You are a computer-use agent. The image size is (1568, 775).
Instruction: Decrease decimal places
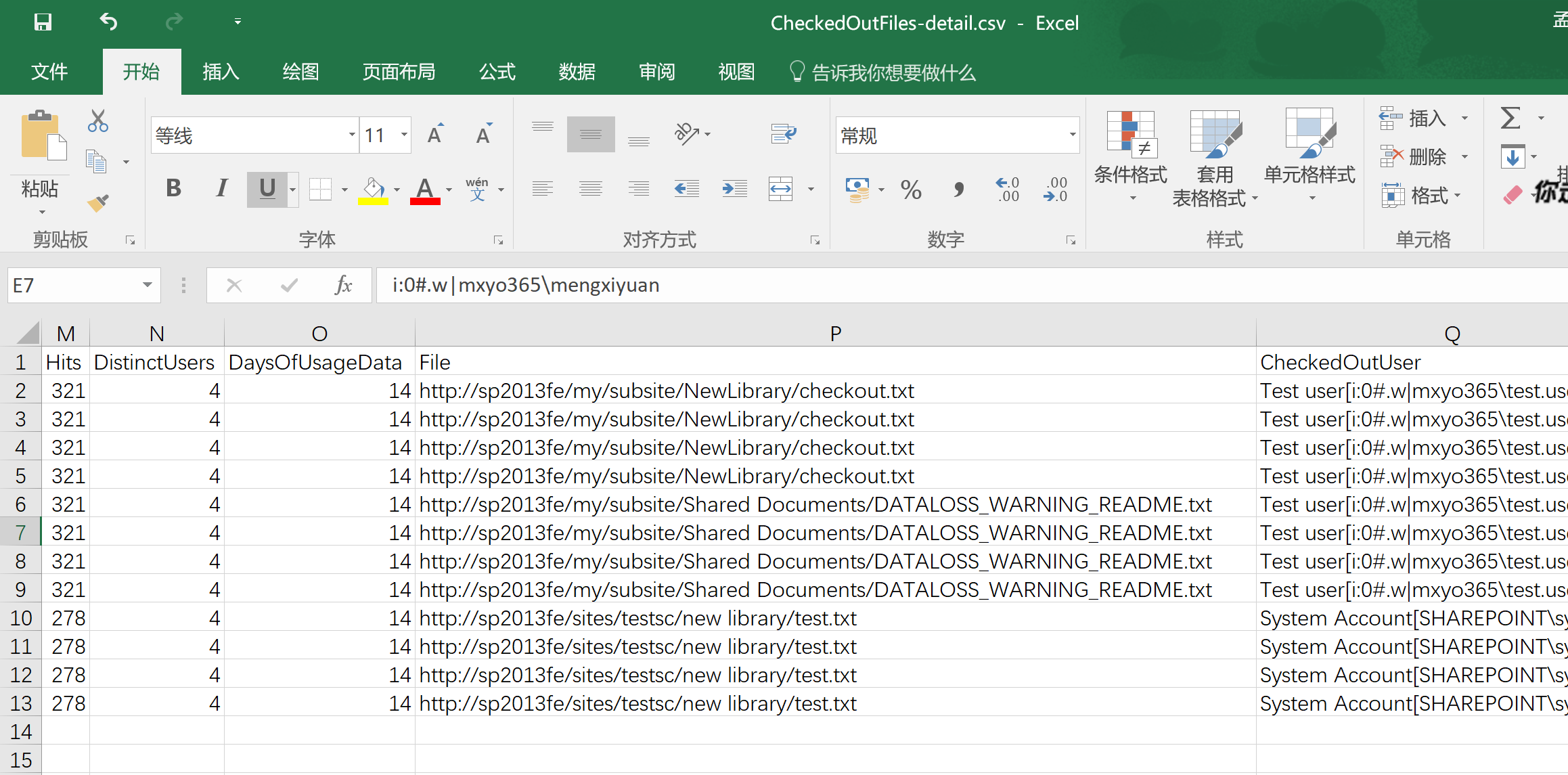tap(1056, 190)
